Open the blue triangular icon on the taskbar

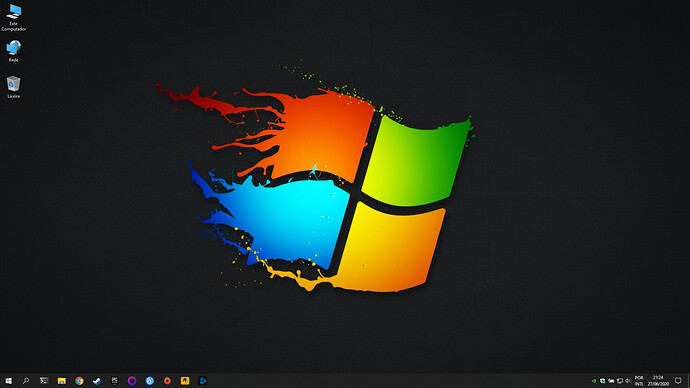pyautogui.click(x=202, y=381)
